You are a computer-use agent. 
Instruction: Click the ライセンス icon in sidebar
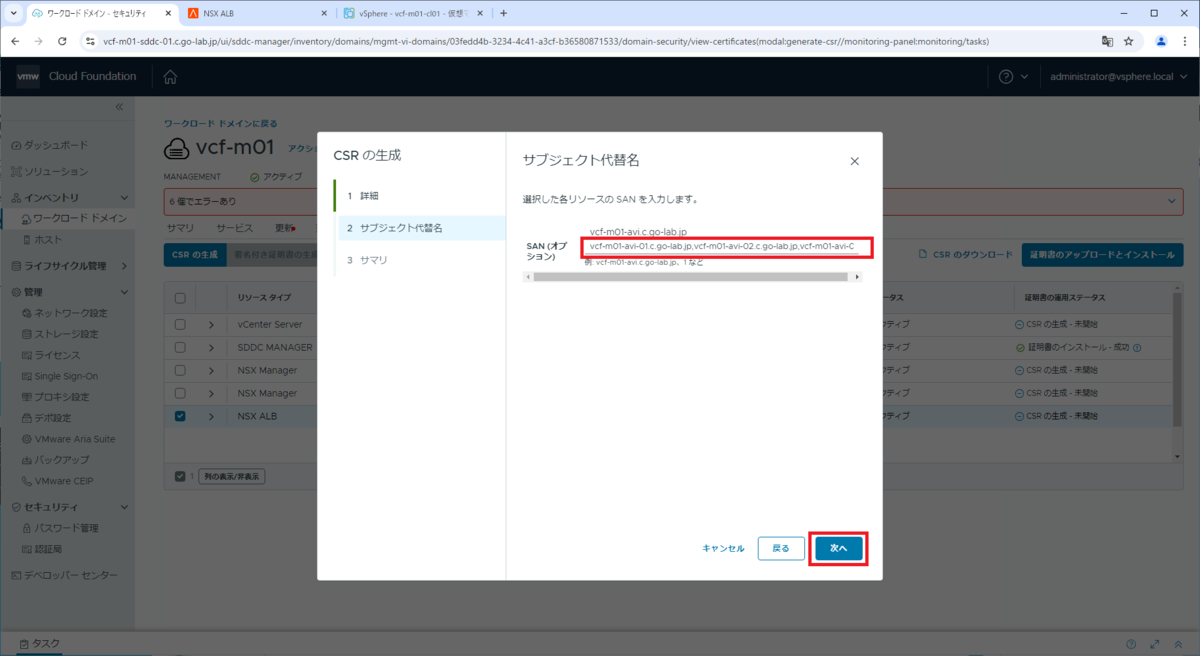pyautogui.click(x=26, y=355)
